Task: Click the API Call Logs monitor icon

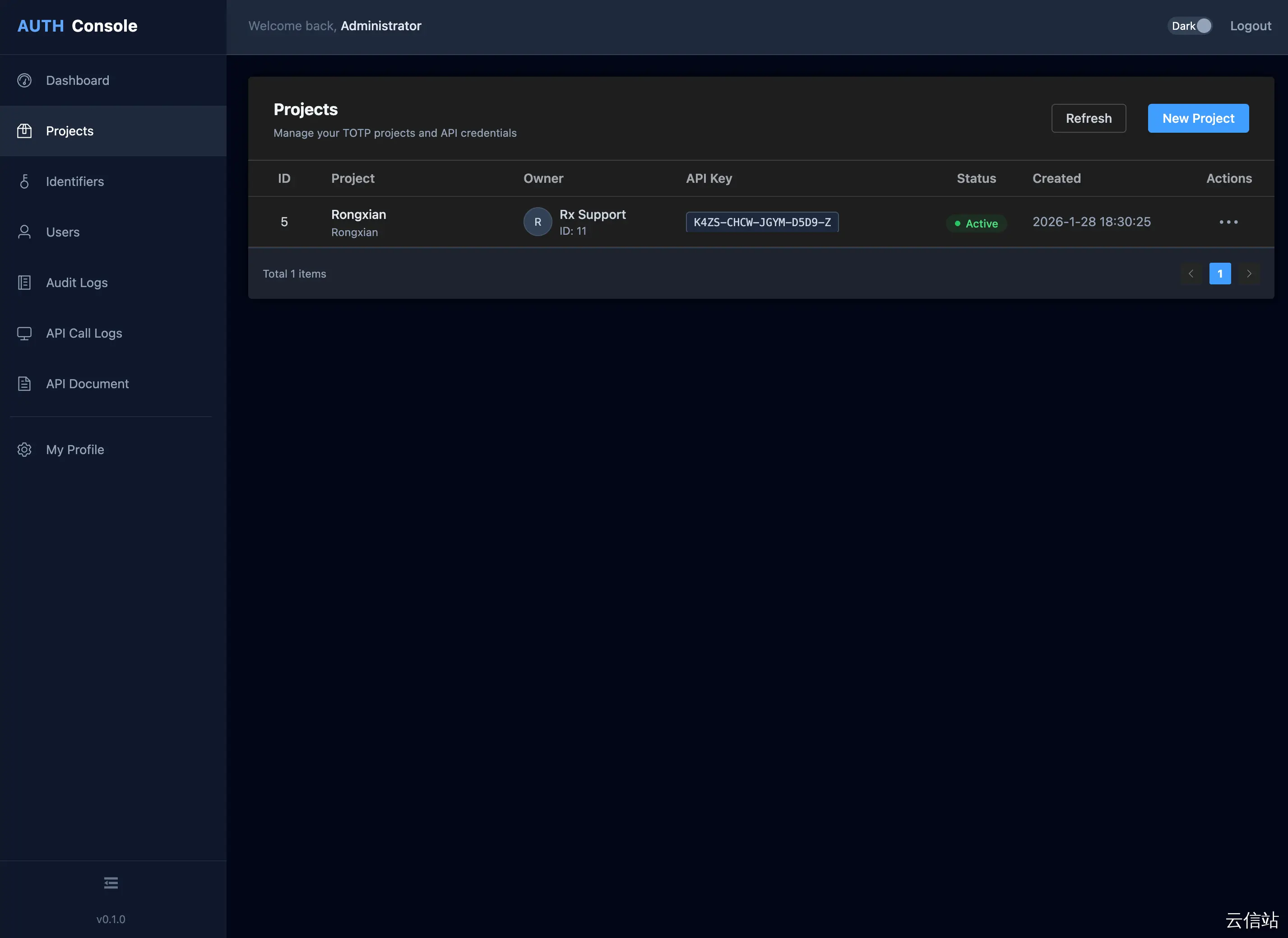Action: [24, 334]
